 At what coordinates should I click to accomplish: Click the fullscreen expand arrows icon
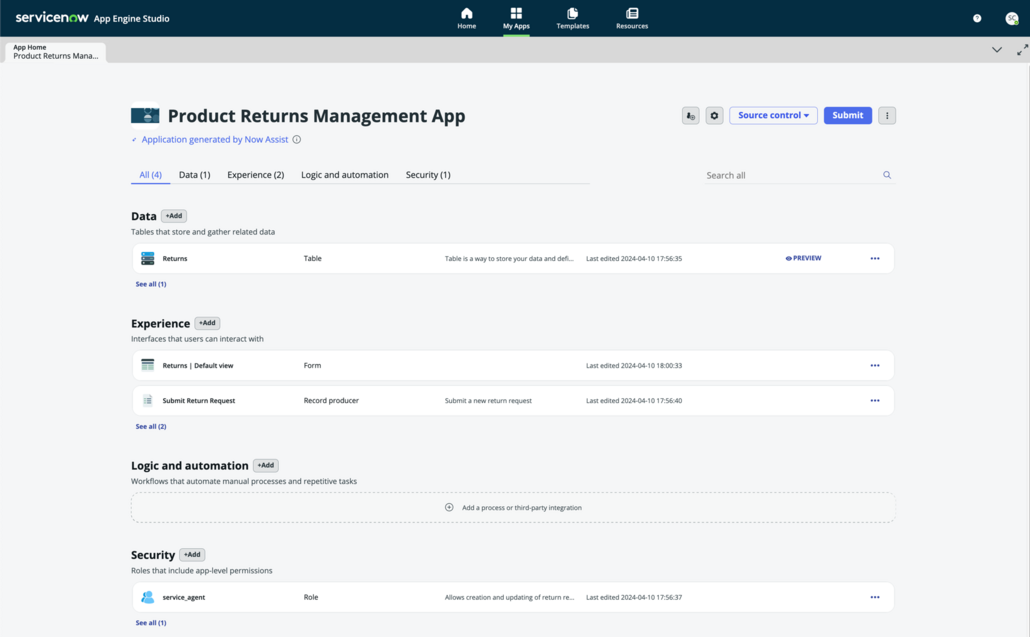click(1022, 50)
